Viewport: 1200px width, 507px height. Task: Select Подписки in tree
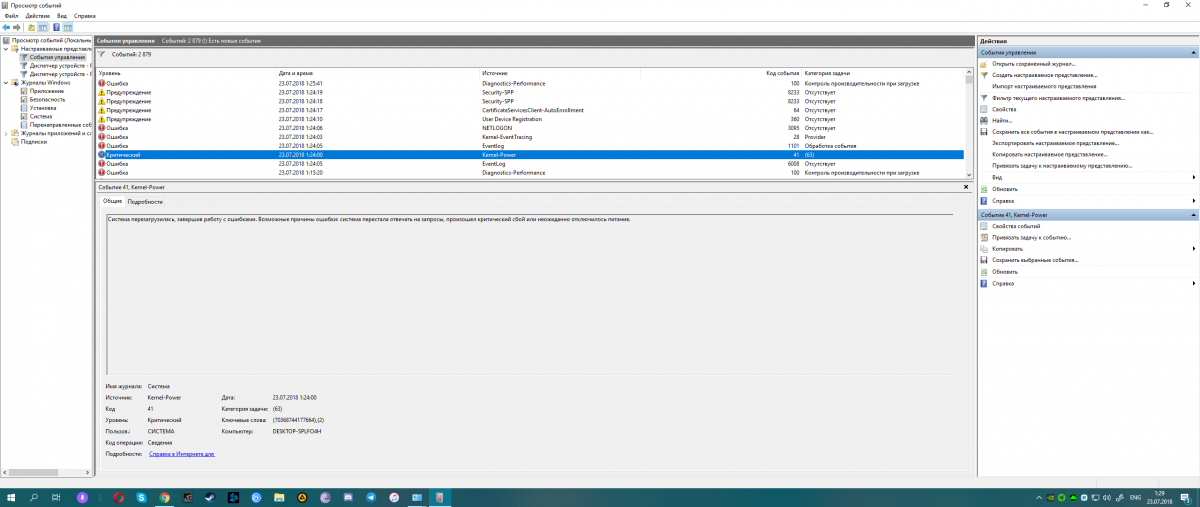(34, 141)
